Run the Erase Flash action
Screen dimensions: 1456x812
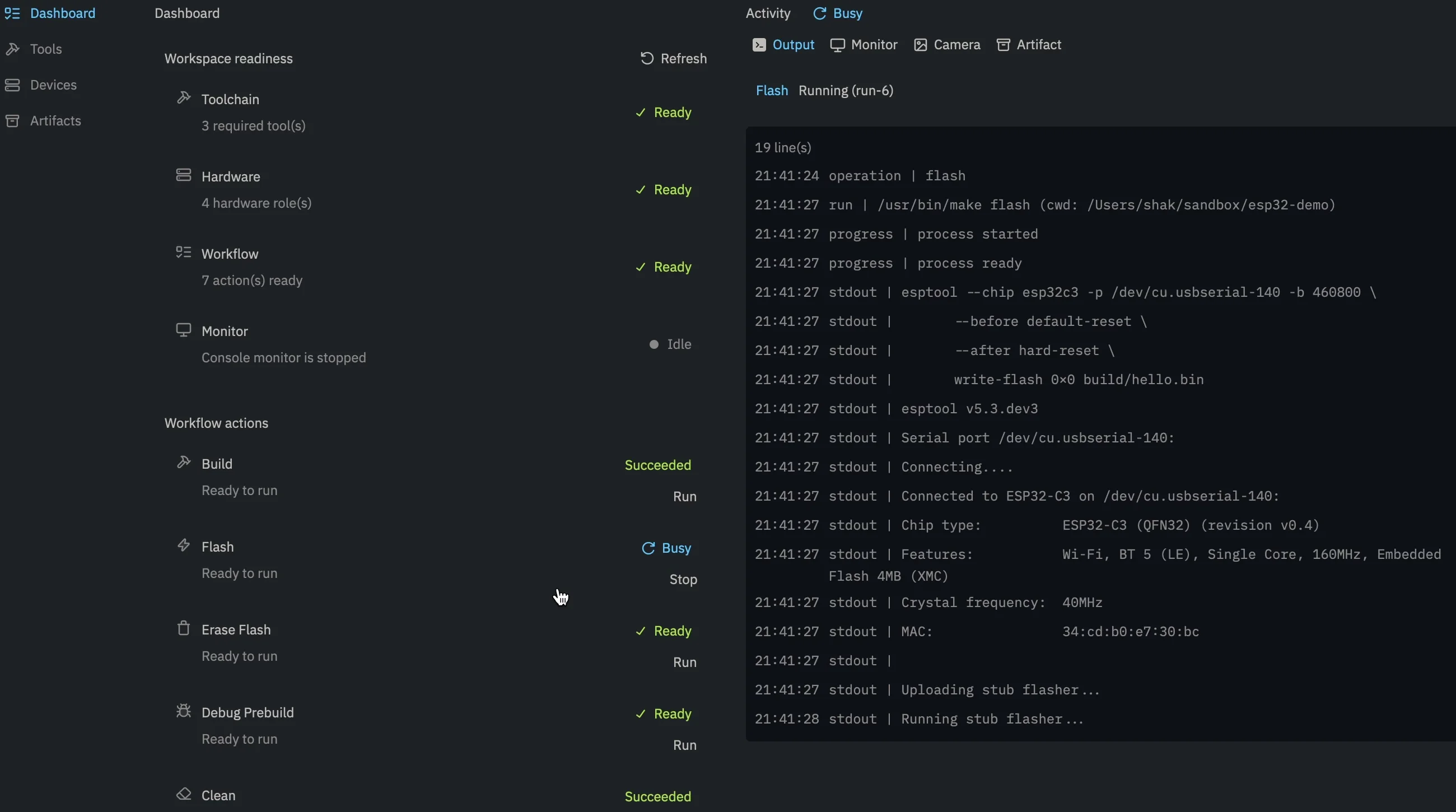685,662
